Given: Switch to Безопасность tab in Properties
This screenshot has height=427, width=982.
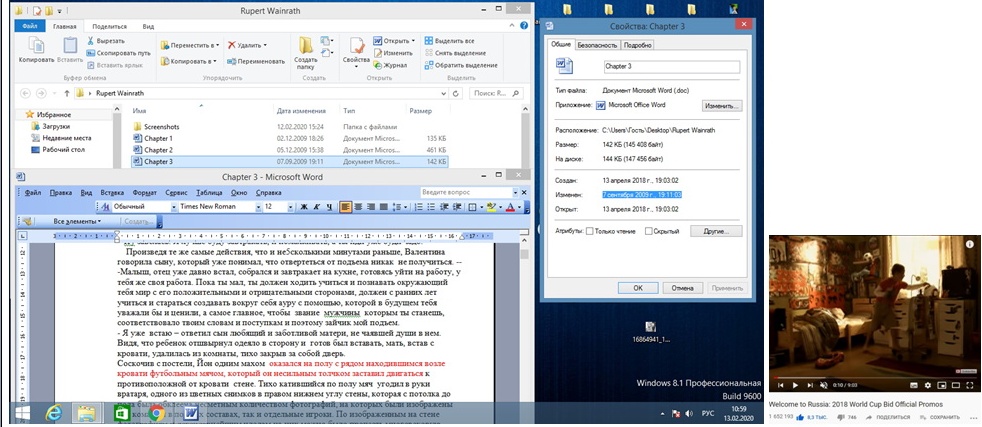Looking at the screenshot, I should pyautogui.click(x=597, y=45).
